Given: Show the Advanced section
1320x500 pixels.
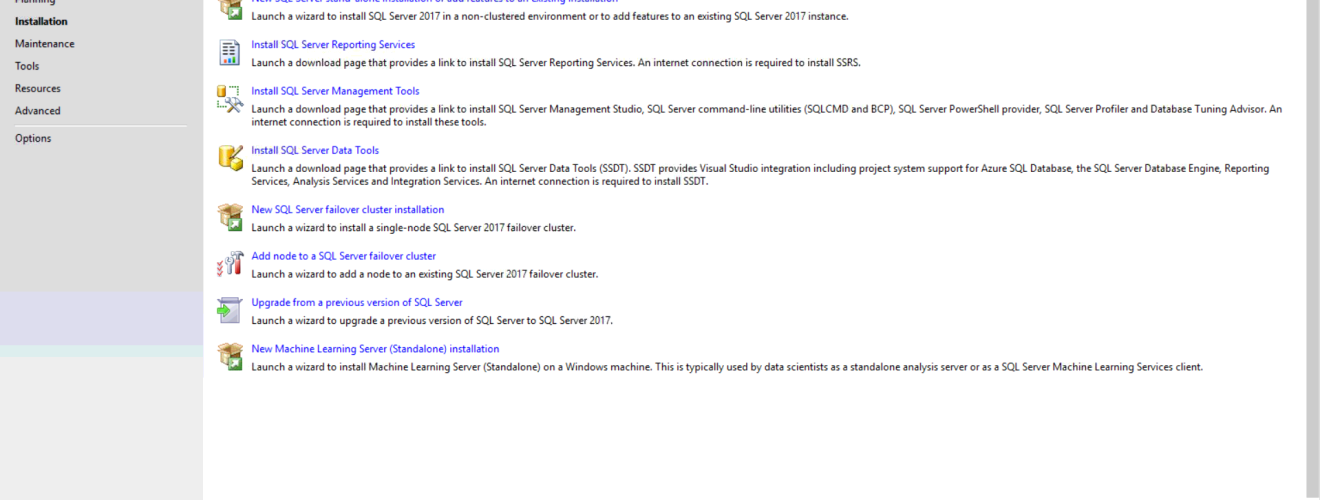Looking at the screenshot, I should (x=37, y=111).
